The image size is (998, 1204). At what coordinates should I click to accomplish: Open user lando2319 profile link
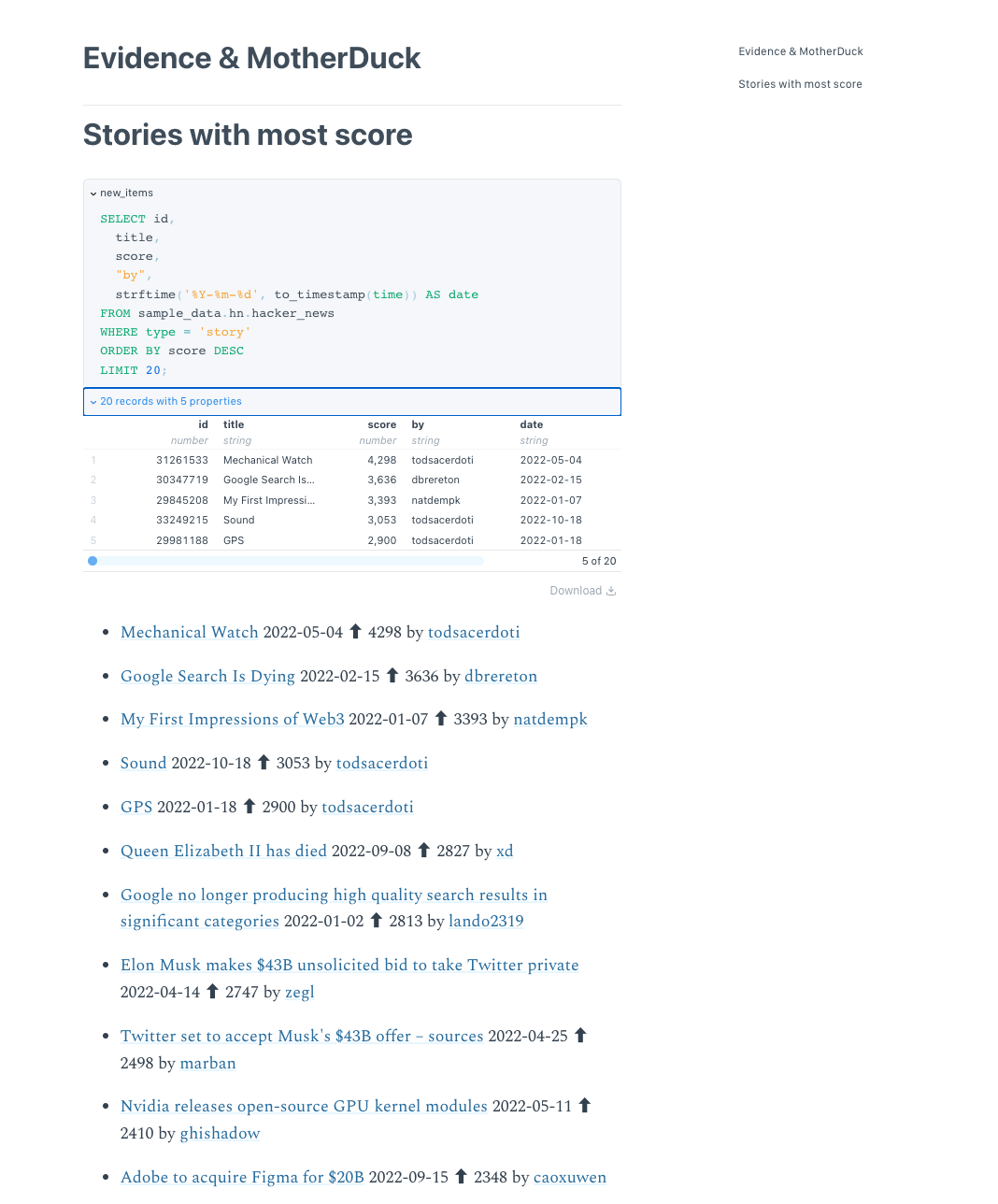tap(486, 921)
